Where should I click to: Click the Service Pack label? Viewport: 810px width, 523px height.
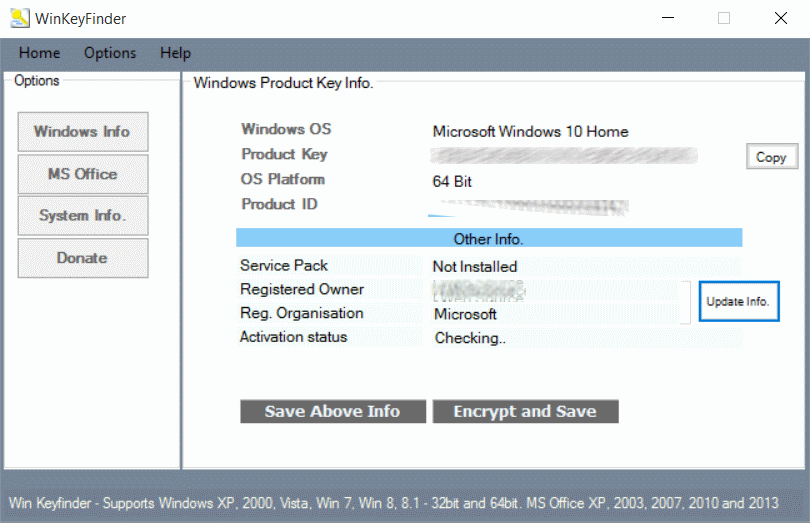284,265
